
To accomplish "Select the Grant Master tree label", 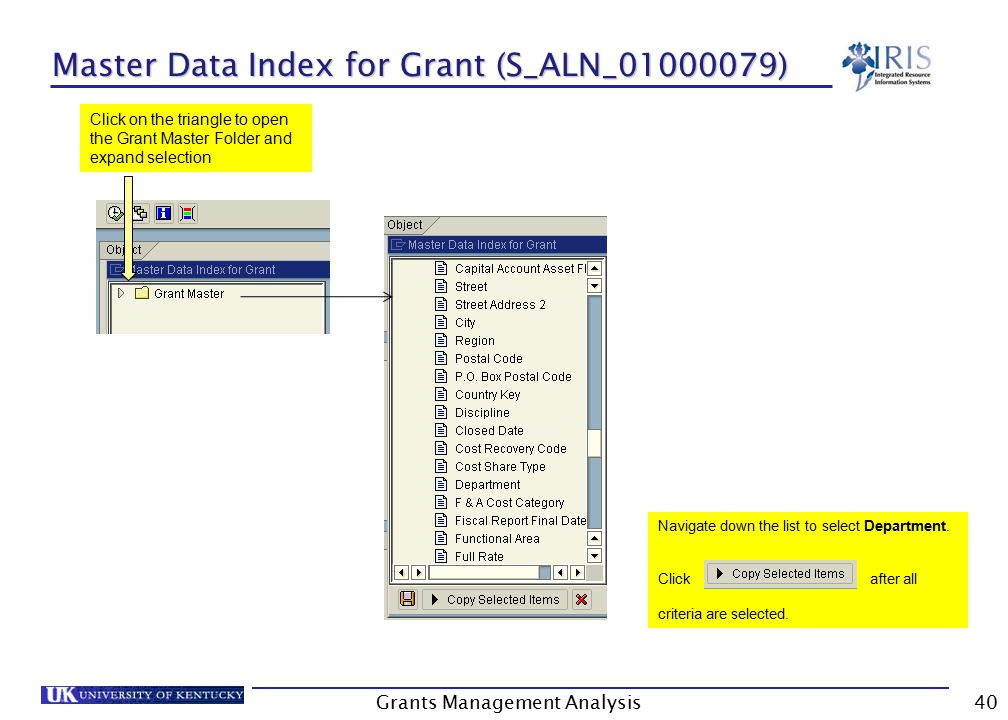I will coord(189,294).
